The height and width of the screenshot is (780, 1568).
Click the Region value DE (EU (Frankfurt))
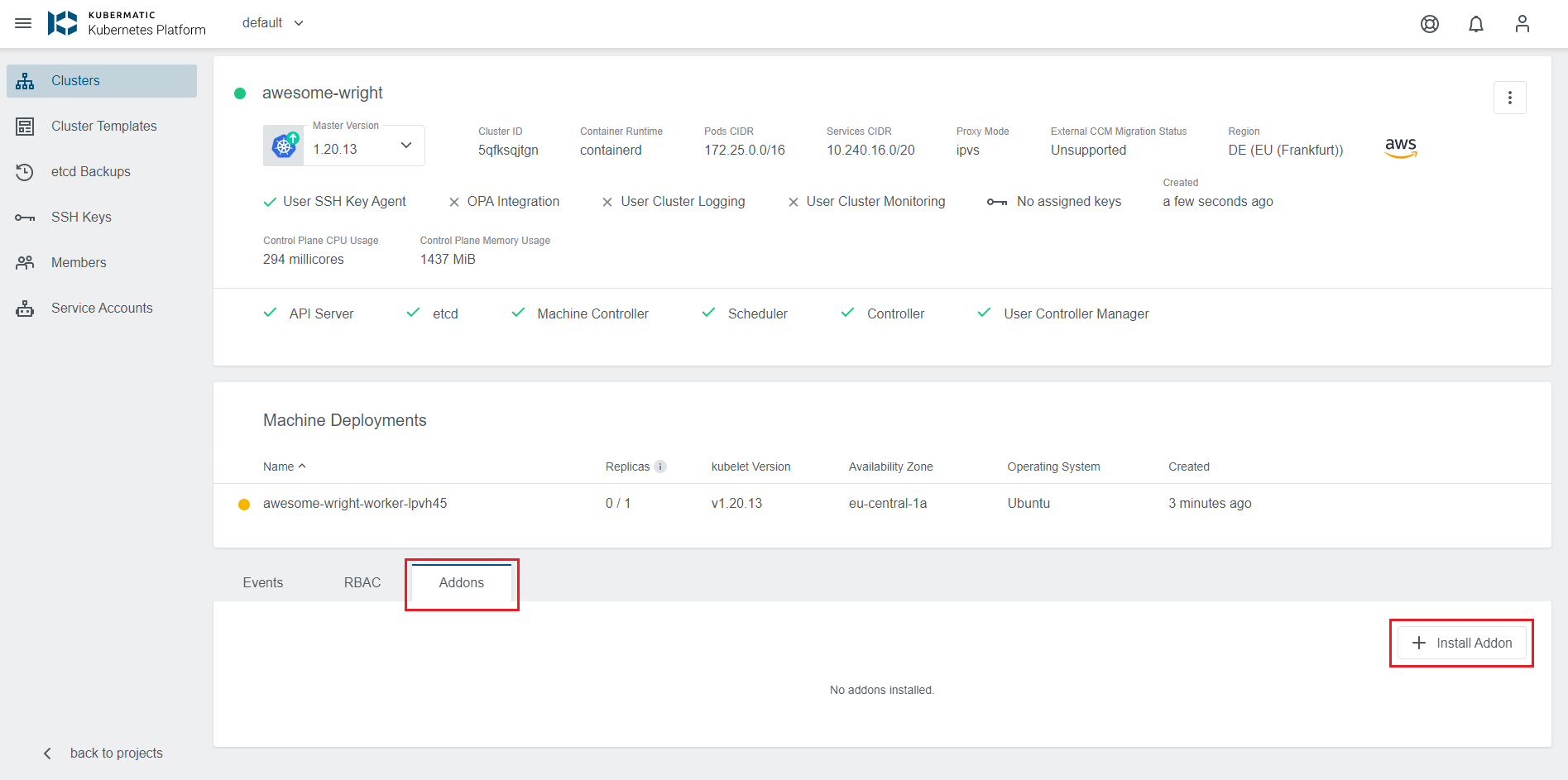tap(1285, 150)
